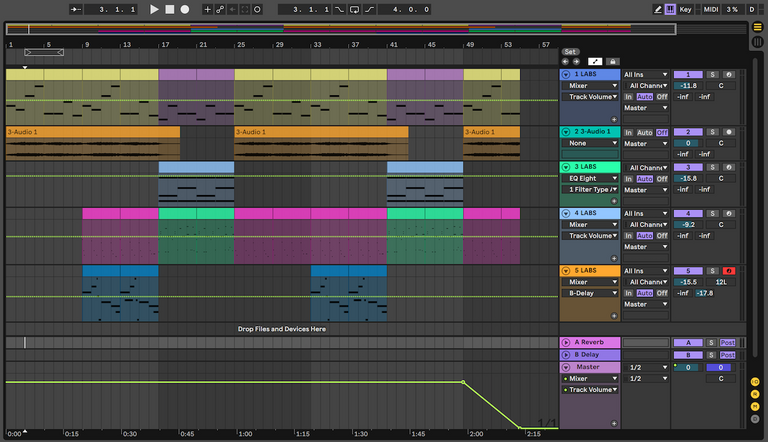768x442 pixels.
Task: Click track 1 volume value -11.8
Action: [688, 85]
